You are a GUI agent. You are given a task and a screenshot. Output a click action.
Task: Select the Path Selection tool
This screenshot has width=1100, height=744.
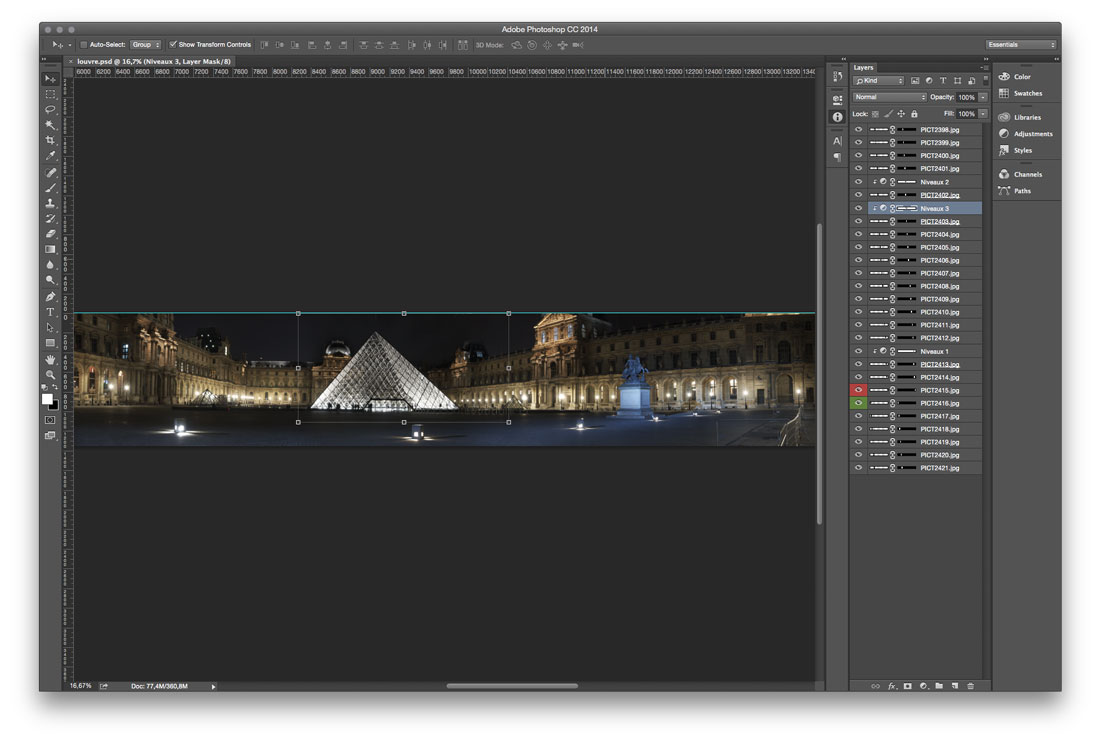coord(50,328)
